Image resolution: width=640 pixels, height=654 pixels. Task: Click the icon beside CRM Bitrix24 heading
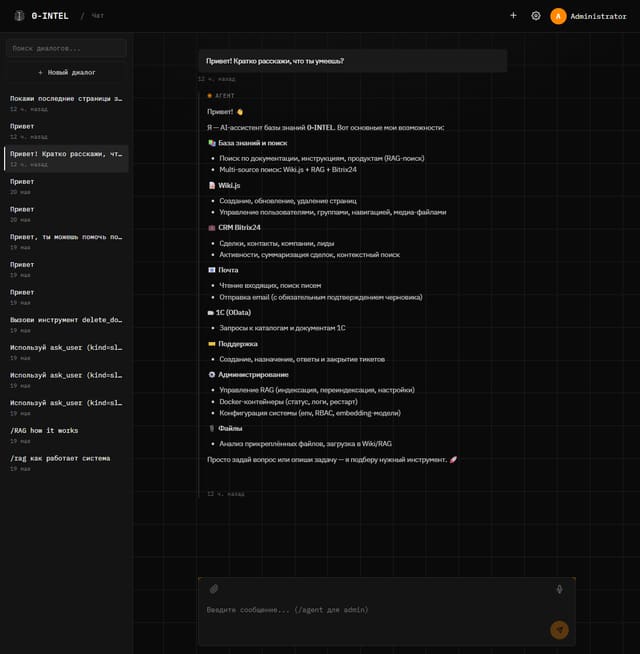[x=212, y=228]
